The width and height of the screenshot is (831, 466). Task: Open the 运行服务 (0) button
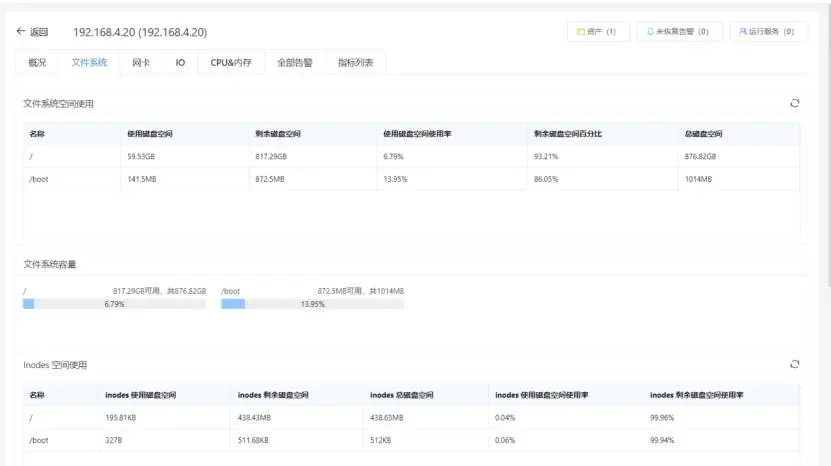(x=769, y=32)
